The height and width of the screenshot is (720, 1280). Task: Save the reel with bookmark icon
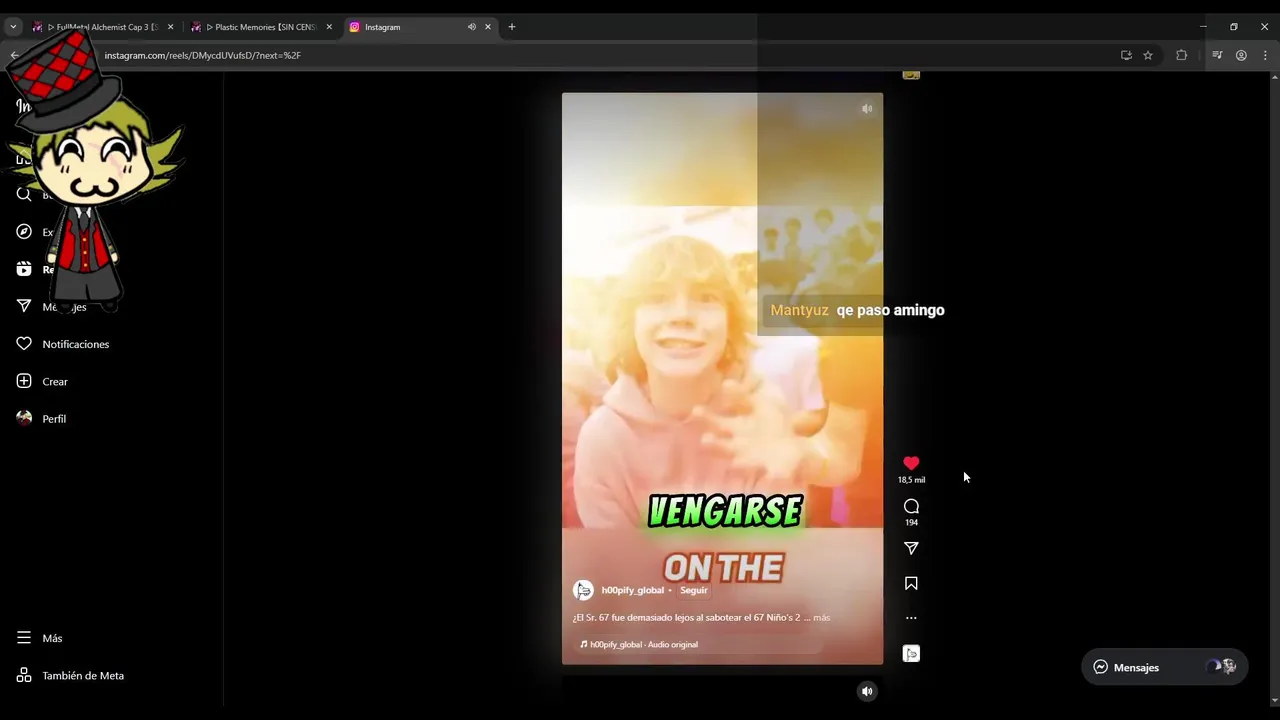coord(911,583)
